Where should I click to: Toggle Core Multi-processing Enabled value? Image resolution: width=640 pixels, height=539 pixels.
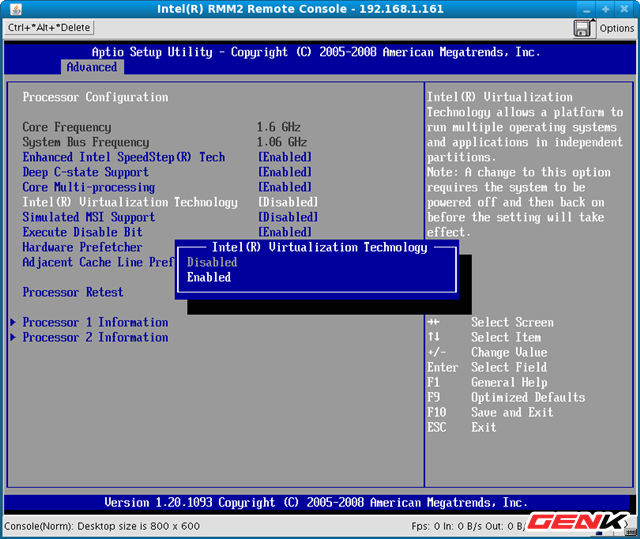tap(285, 187)
